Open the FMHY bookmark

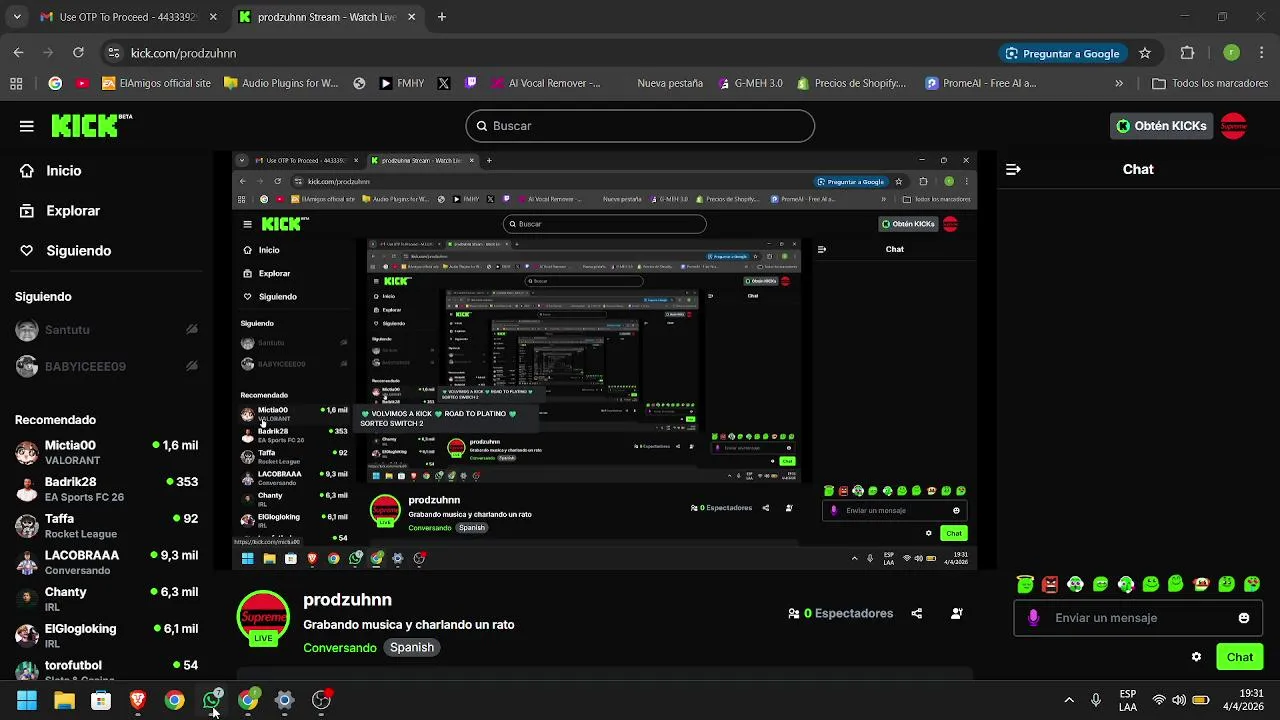click(402, 84)
